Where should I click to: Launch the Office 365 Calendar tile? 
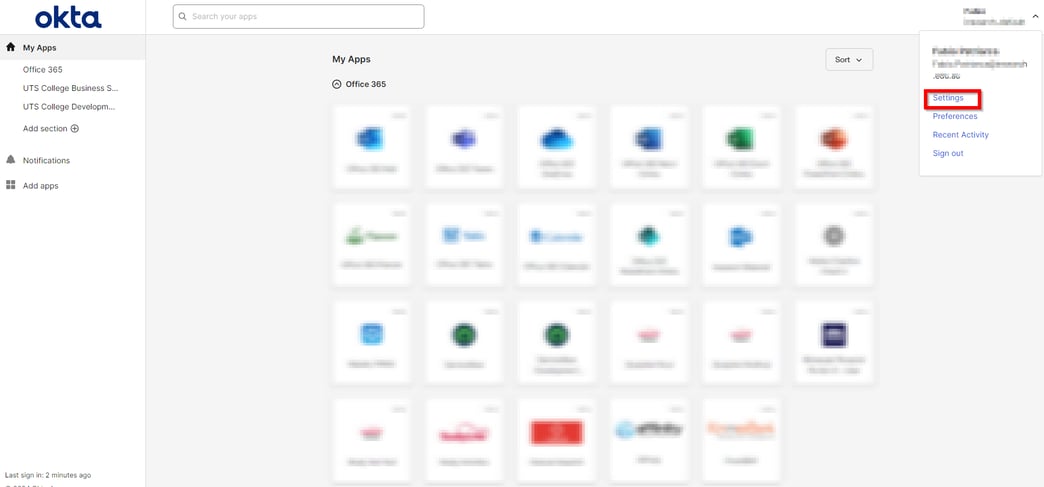[x=557, y=245]
